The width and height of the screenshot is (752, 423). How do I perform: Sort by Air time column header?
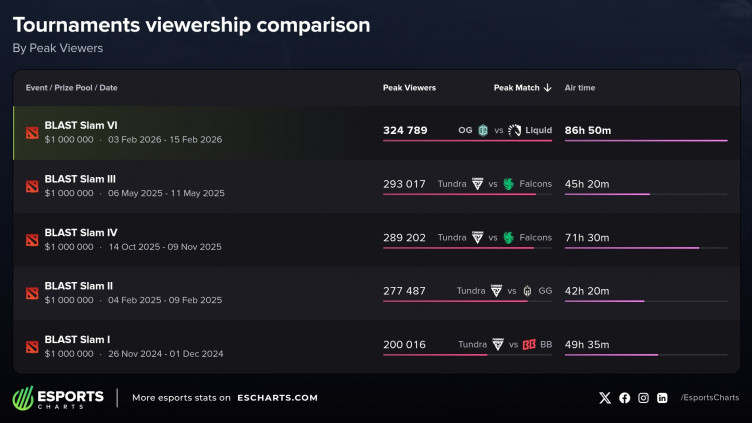(x=580, y=88)
